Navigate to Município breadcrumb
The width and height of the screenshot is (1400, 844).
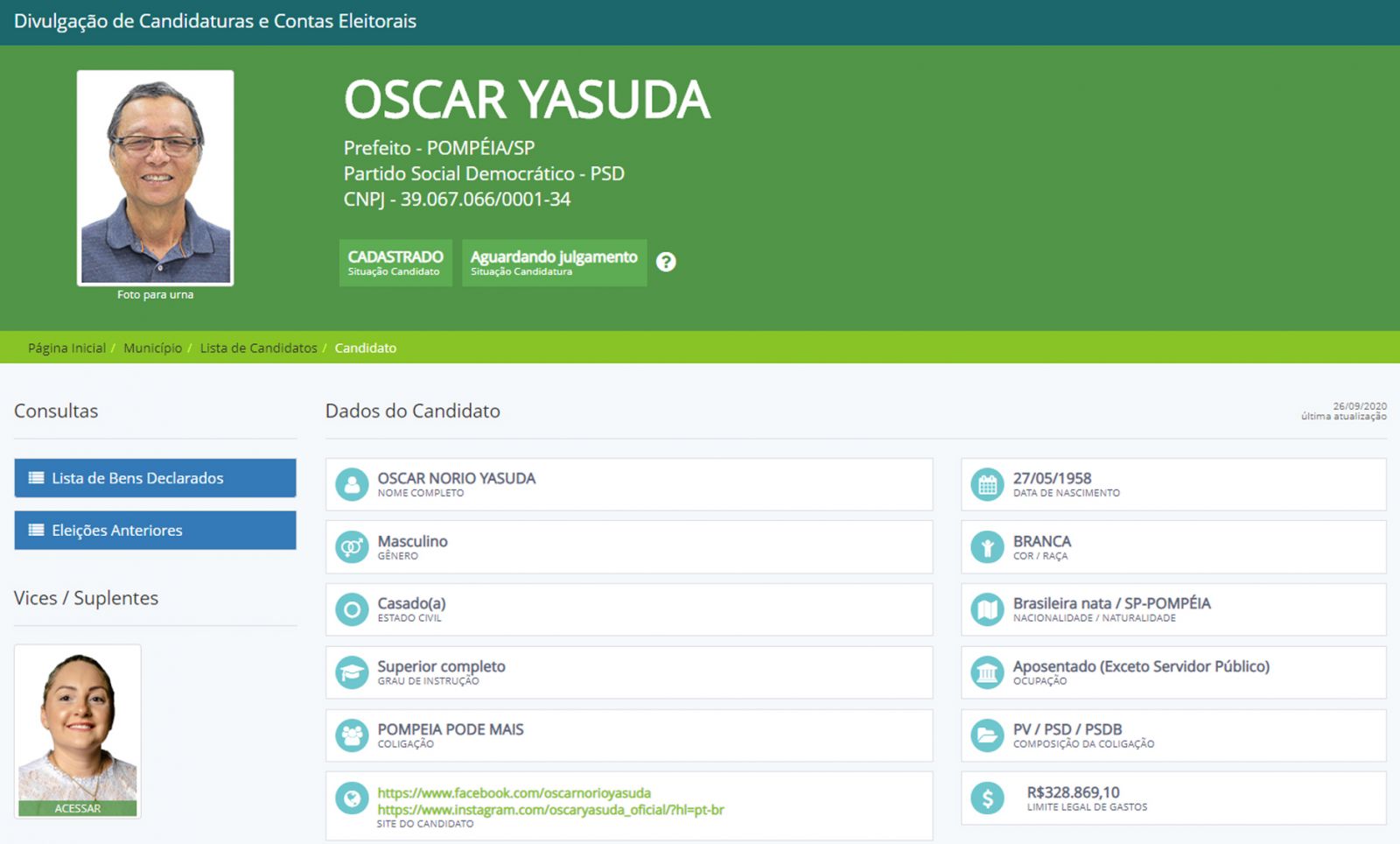tap(152, 348)
